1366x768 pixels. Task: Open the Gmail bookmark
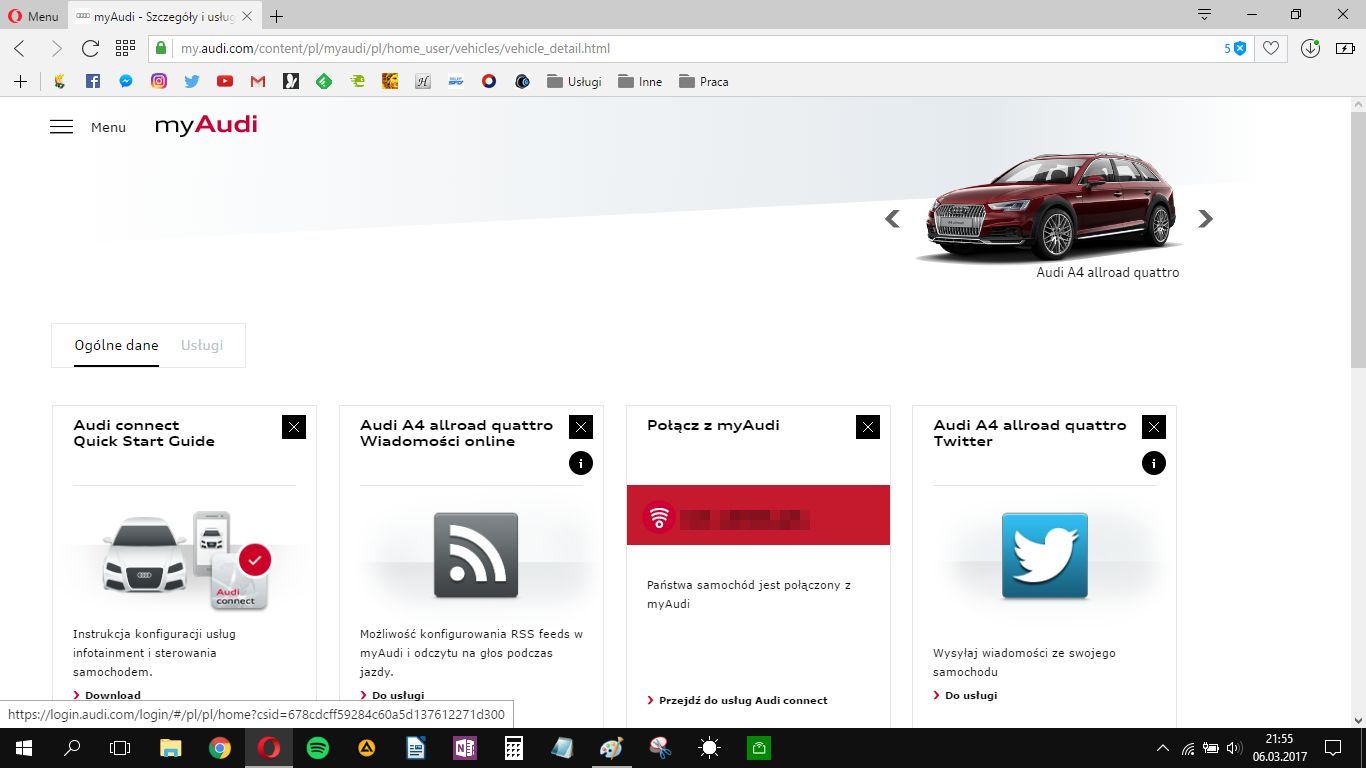coord(258,82)
